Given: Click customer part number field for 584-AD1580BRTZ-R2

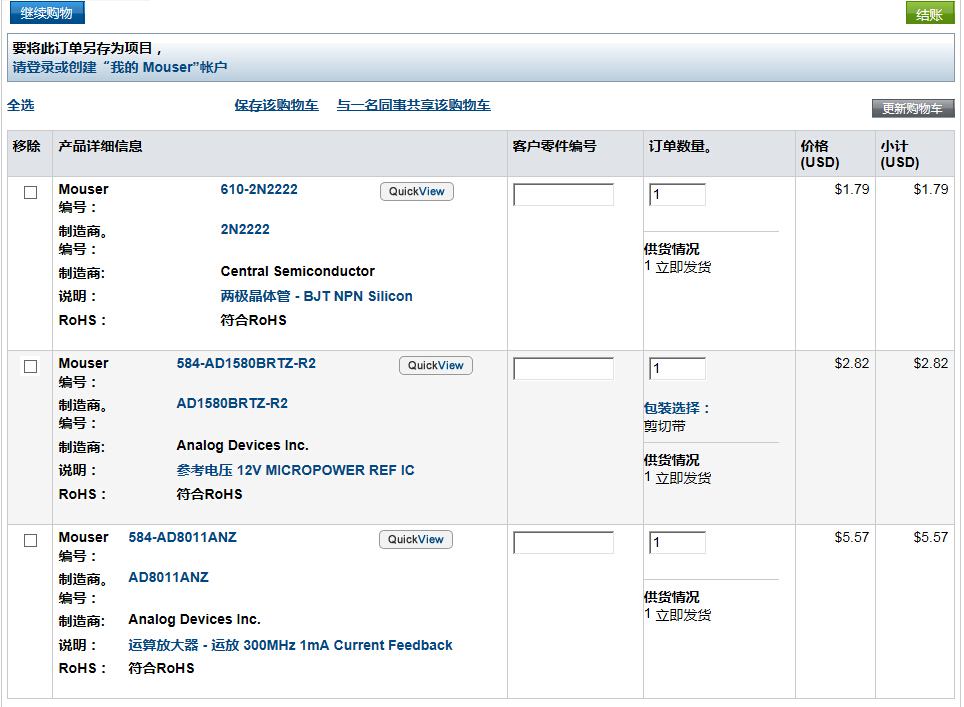Looking at the screenshot, I should click(563, 369).
